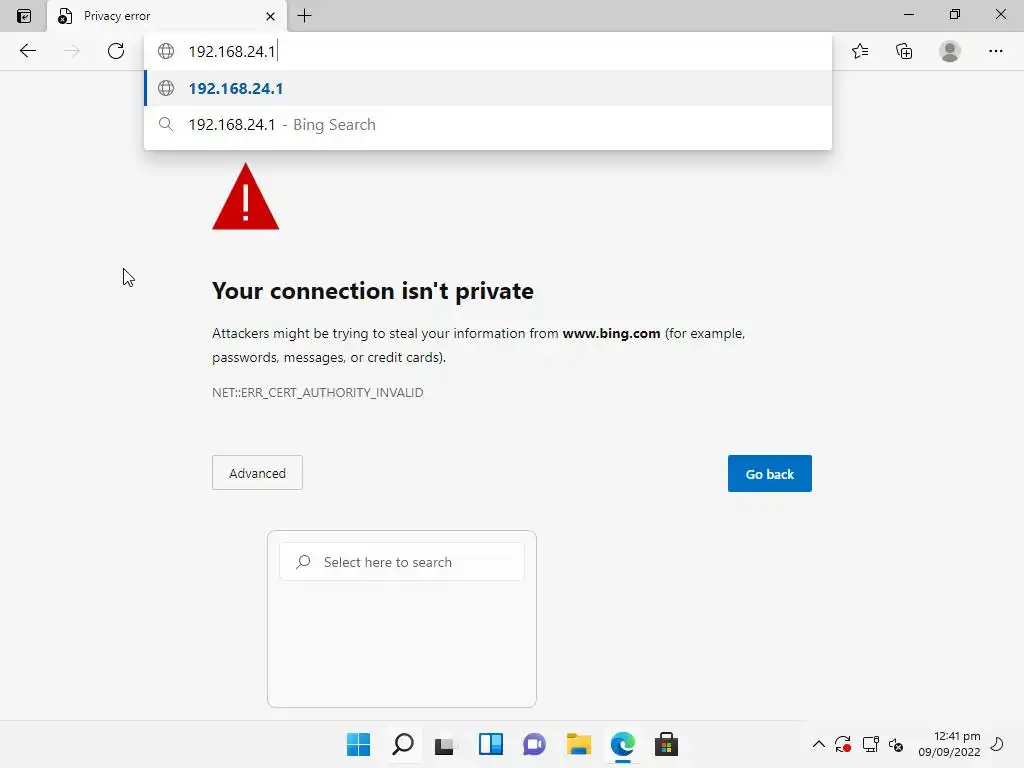Screen dimensions: 1024x768
Task: Click the Go back button
Action: [x=769, y=473]
